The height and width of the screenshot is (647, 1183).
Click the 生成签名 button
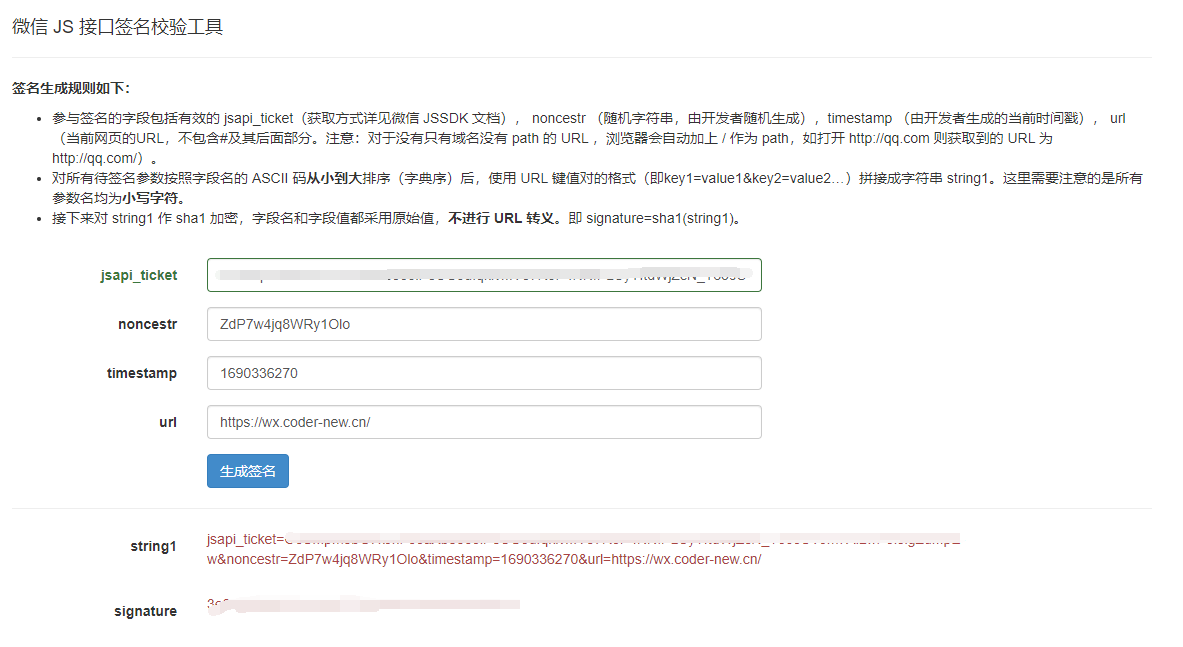247,471
